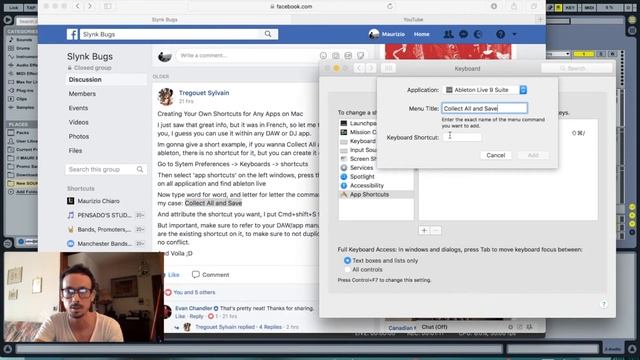The width and height of the screenshot is (640, 360).
Task: Post a sticker in comment
Action: [360, 56]
